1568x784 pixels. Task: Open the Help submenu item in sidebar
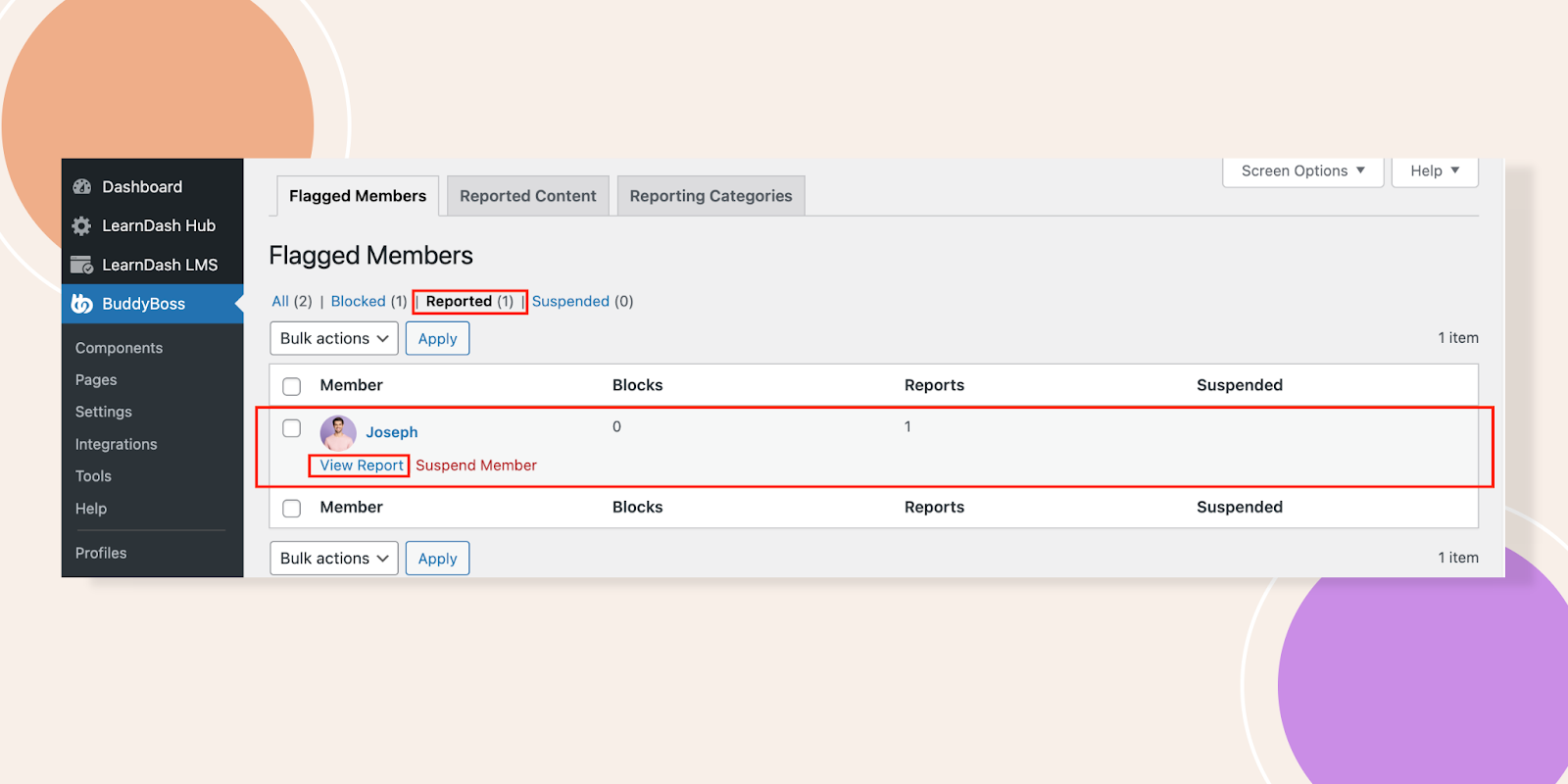91,509
